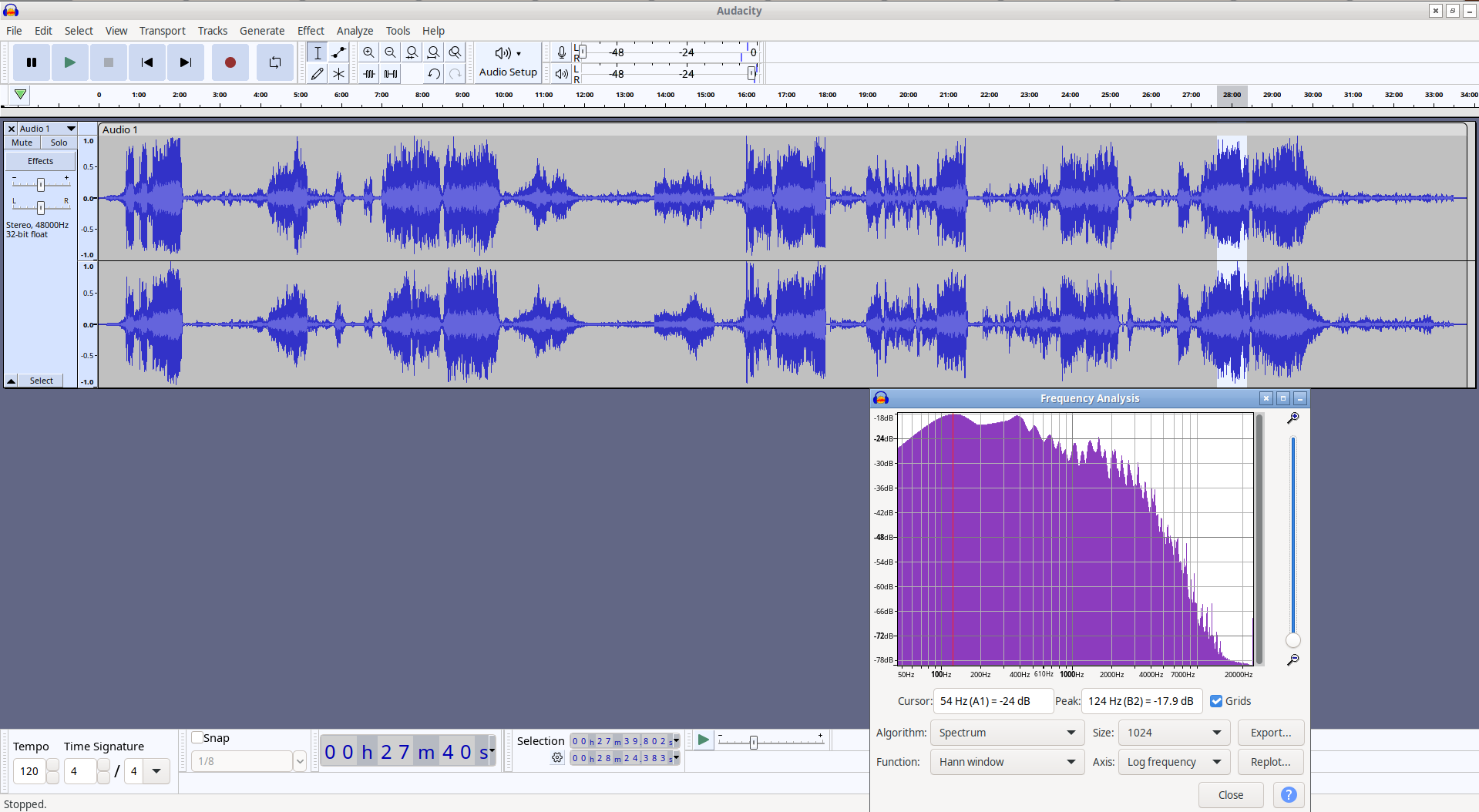1479x812 pixels.
Task: Toggle the Grids checkbox in Frequency Analysis
Action: [1216, 701]
